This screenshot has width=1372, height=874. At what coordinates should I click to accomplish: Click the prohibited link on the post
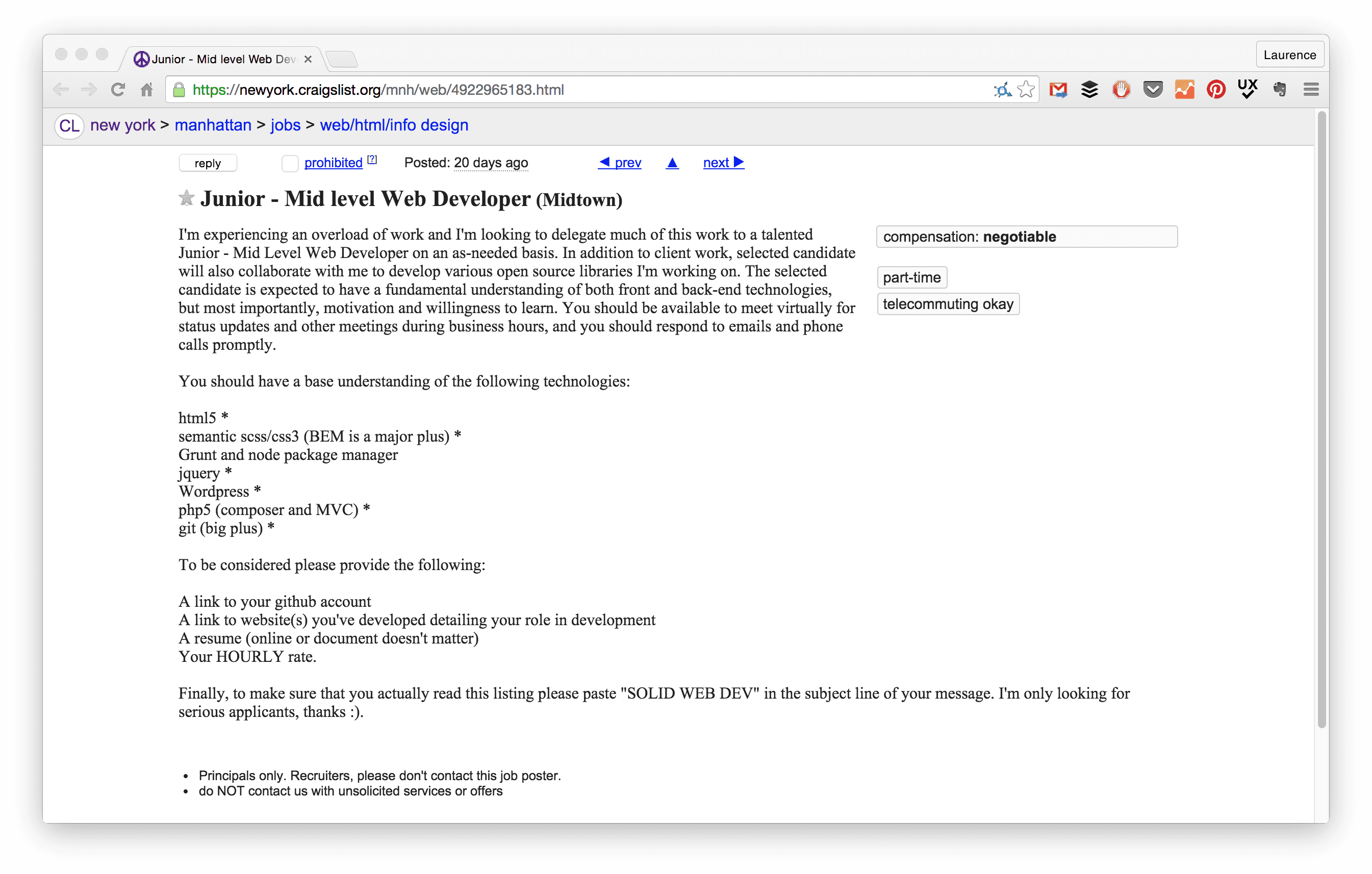click(332, 162)
